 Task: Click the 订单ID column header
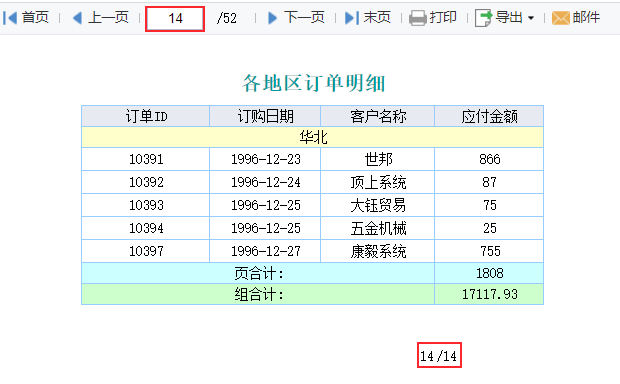pos(146,116)
